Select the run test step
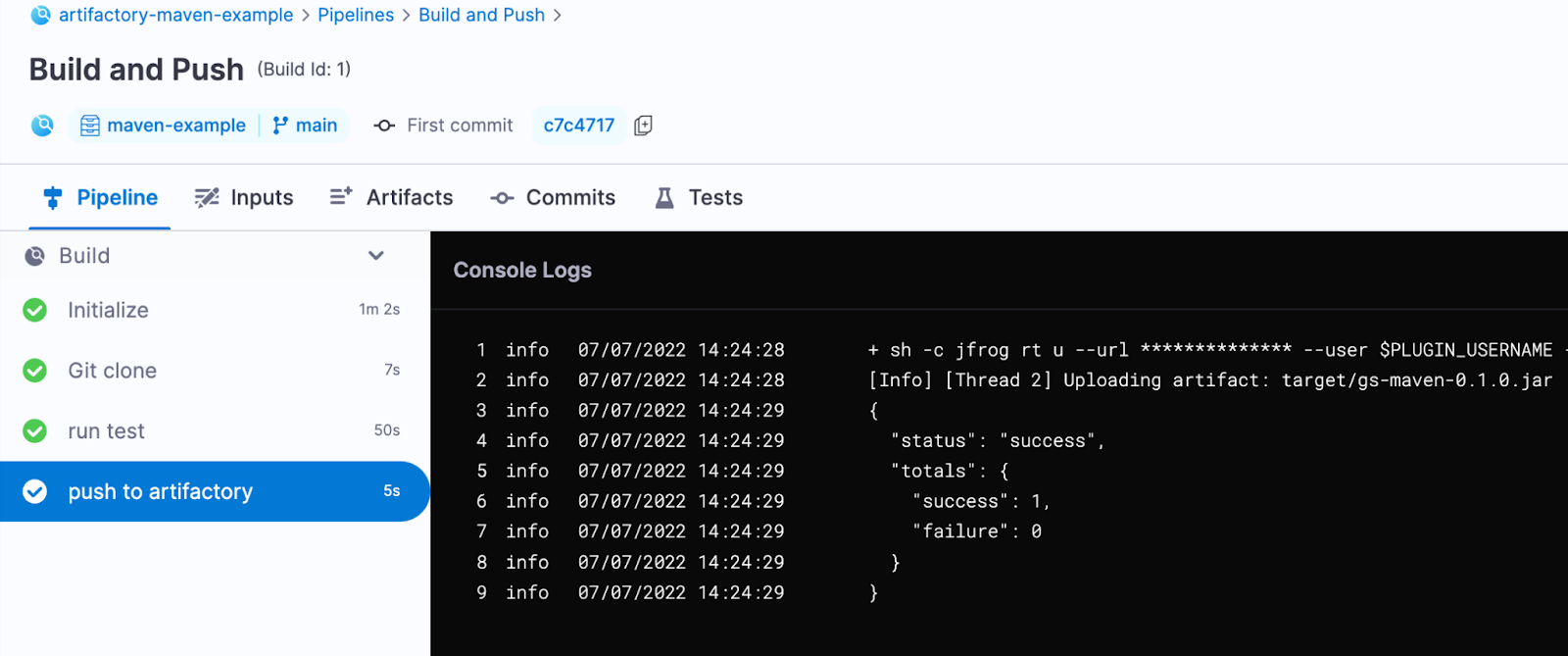Image resolution: width=1568 pixels, height=656 pixels. click(x=215, y=431)
